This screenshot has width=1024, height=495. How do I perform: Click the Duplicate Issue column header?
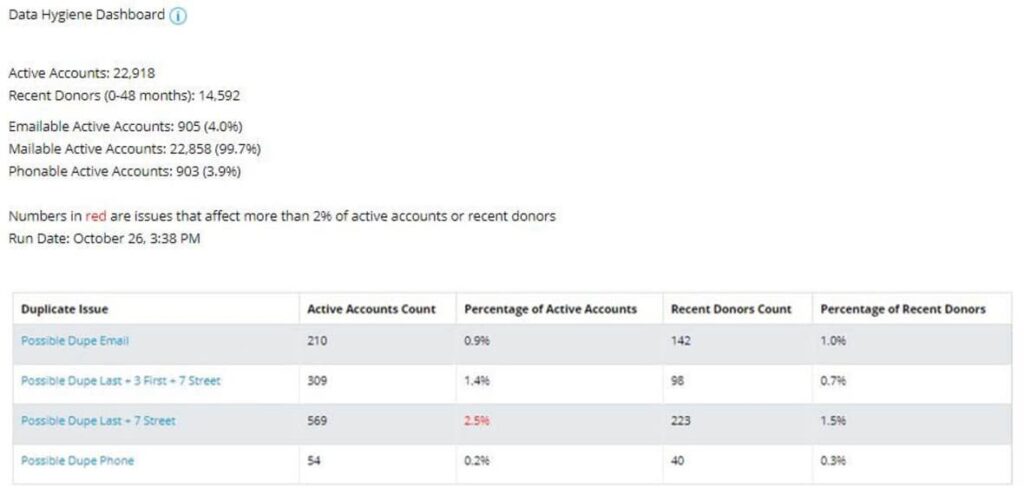(65, 309)
